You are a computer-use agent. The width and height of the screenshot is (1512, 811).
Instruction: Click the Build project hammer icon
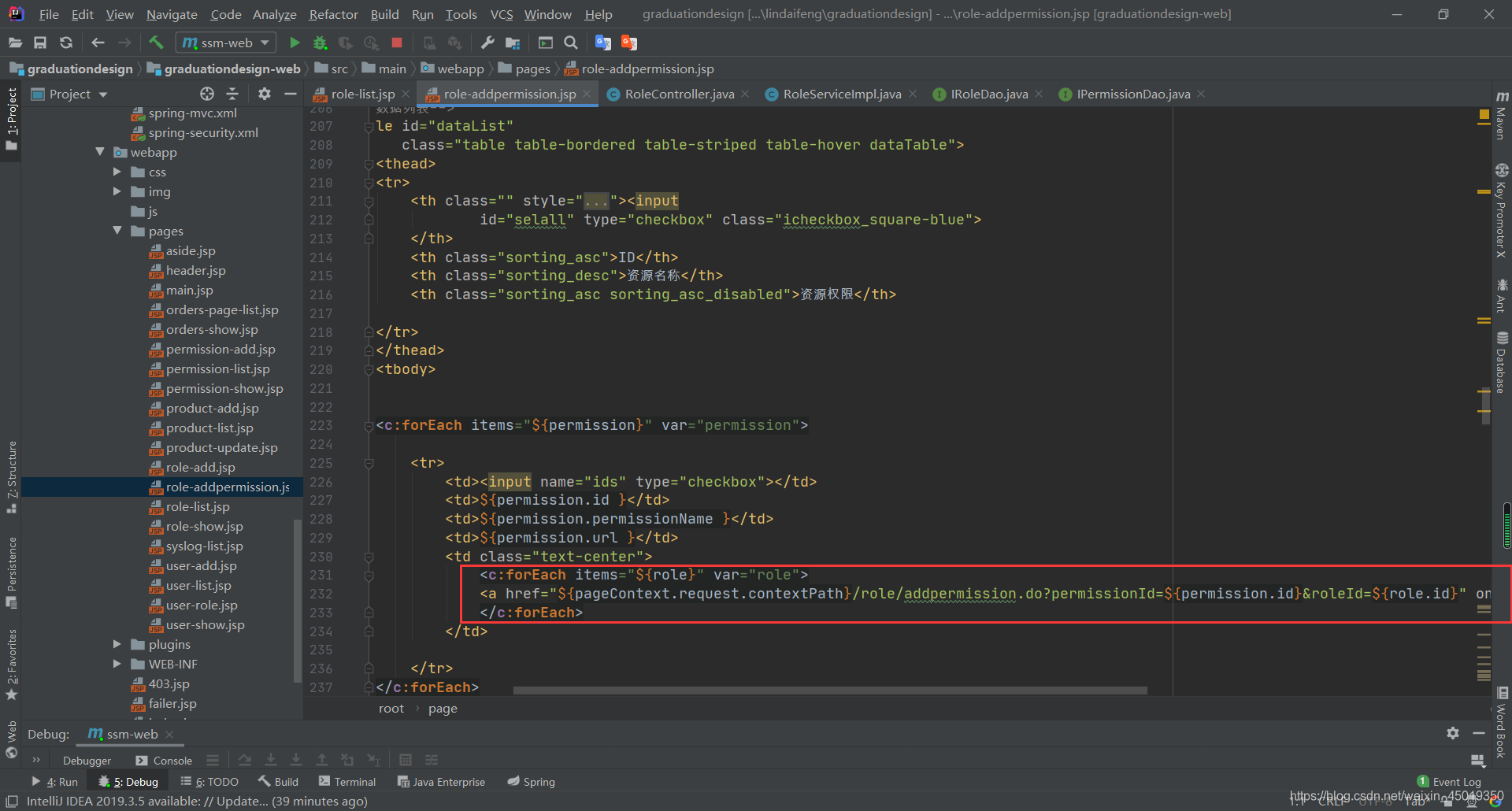(156, 43)
